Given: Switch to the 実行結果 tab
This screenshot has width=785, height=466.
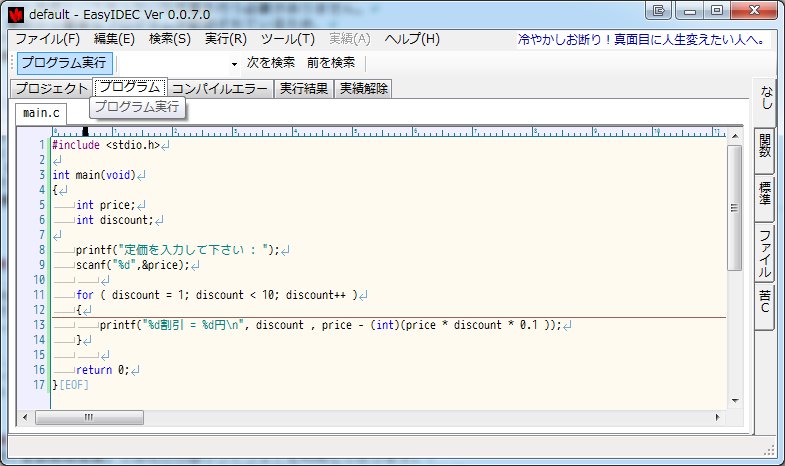Looking at the screenshot, I should coord(304,88).
